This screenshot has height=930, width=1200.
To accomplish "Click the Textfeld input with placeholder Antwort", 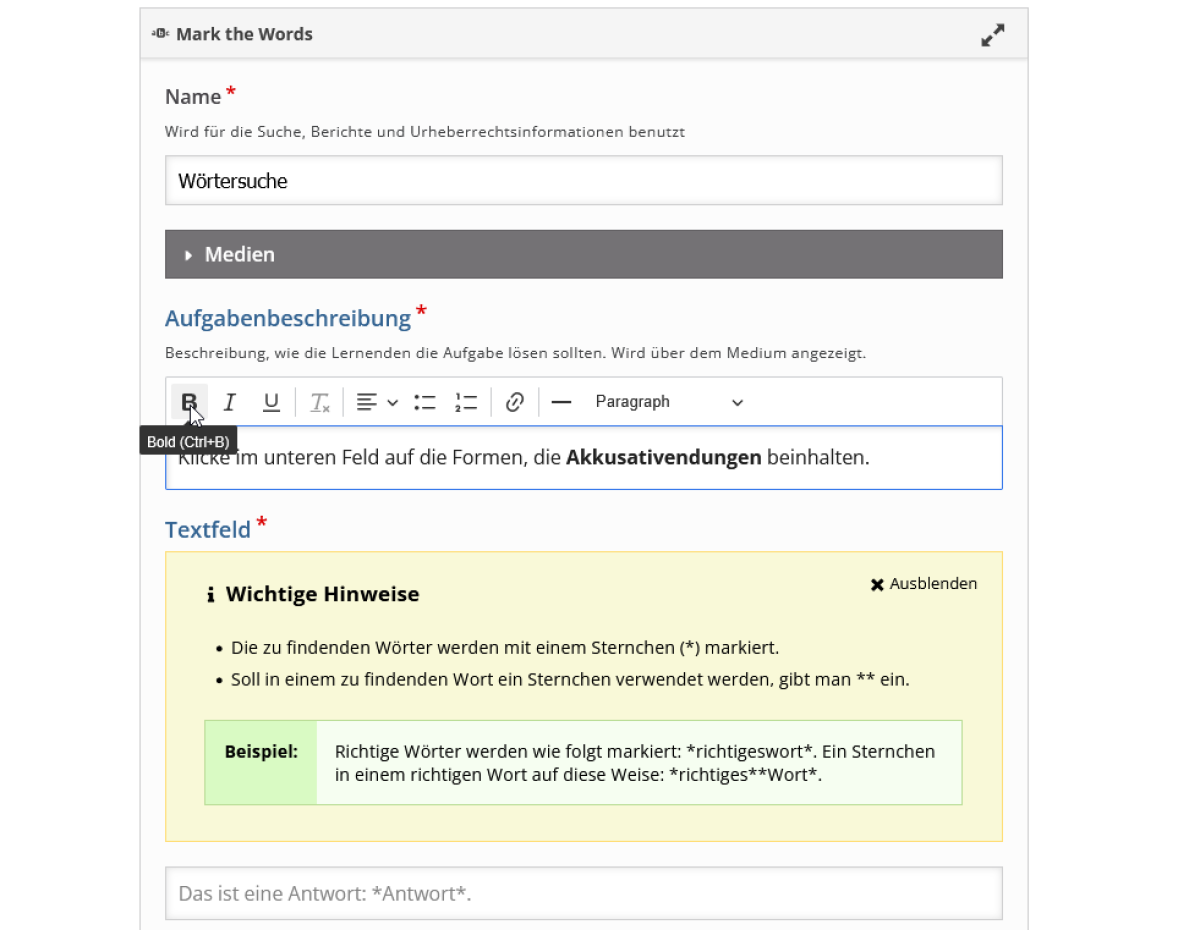I will 583,893.
